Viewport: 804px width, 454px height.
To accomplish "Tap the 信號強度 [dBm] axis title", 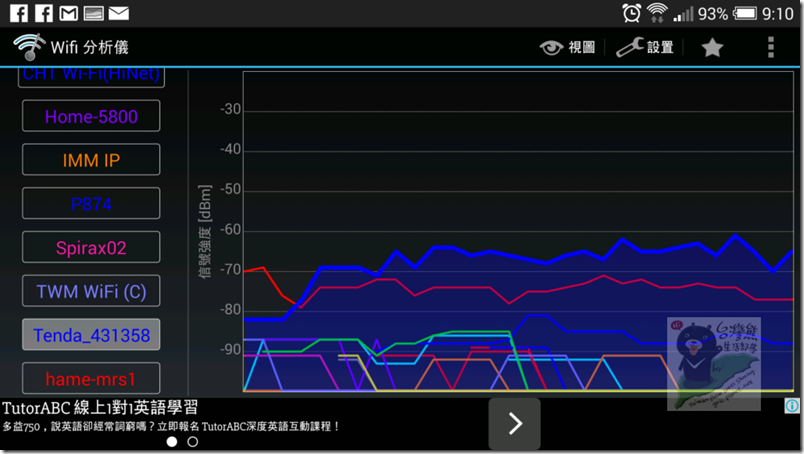I will [205, 231].
